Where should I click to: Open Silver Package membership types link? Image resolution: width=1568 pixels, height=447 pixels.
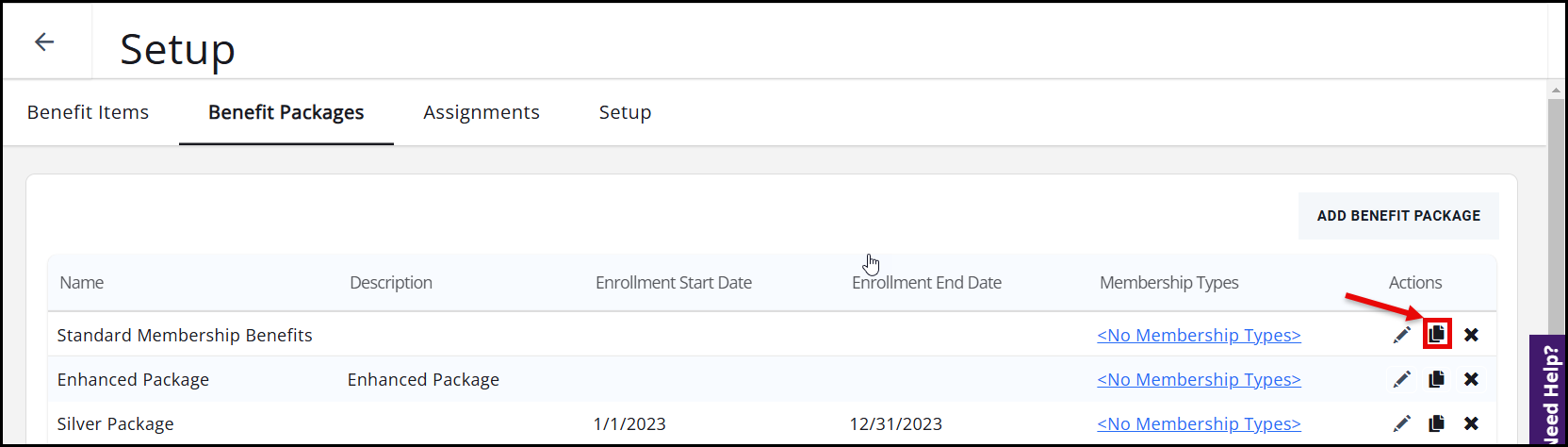(1199, 423)
